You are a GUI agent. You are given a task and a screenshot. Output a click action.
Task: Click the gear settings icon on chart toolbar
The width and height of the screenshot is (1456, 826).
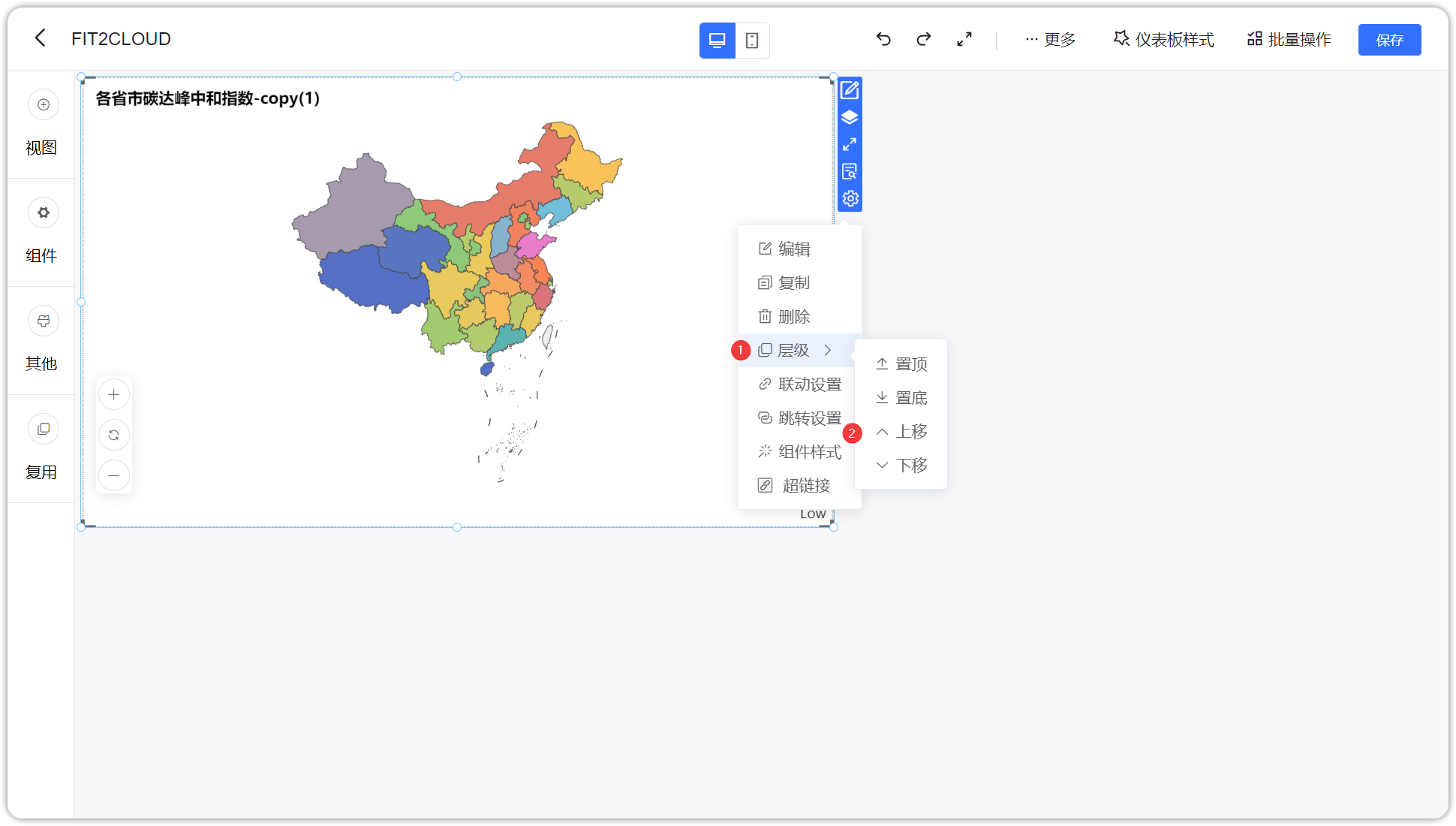click(x=850, y=199)
